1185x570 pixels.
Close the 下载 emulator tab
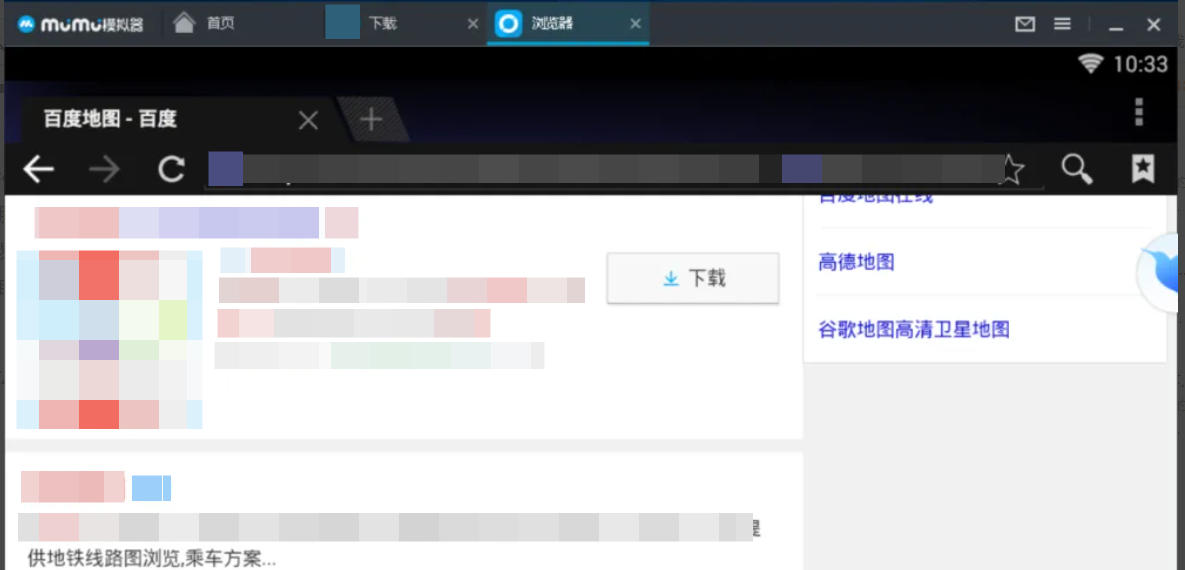tap(473, 24)
